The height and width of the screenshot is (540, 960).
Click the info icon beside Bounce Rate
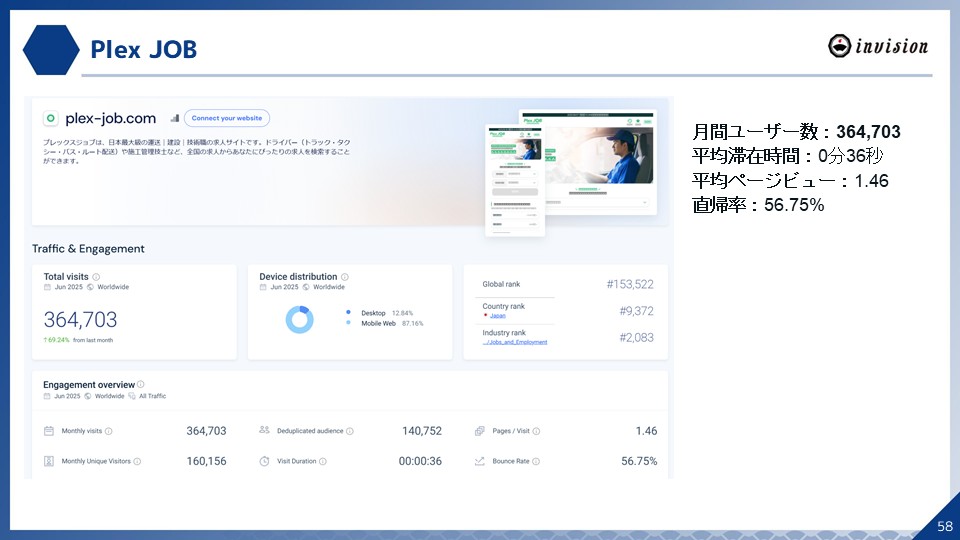tap(536, 462)
